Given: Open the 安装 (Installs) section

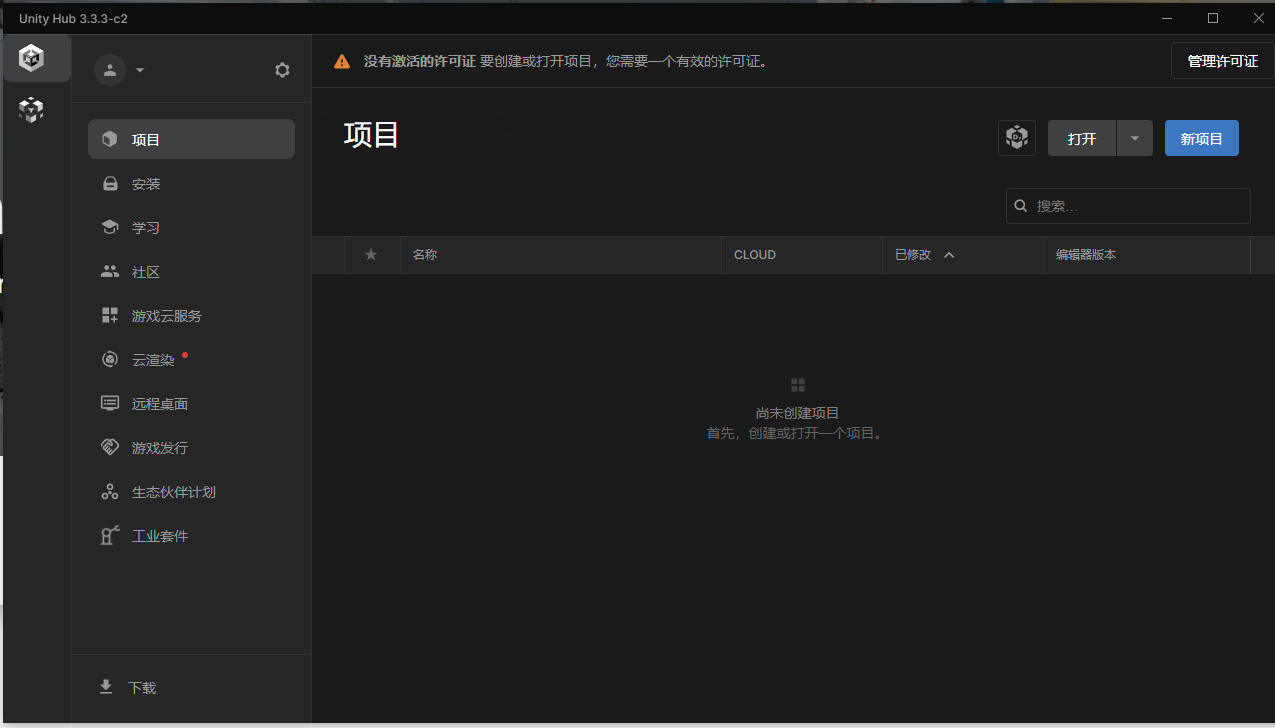Looking at the screenshot, I should click(146, 183).
